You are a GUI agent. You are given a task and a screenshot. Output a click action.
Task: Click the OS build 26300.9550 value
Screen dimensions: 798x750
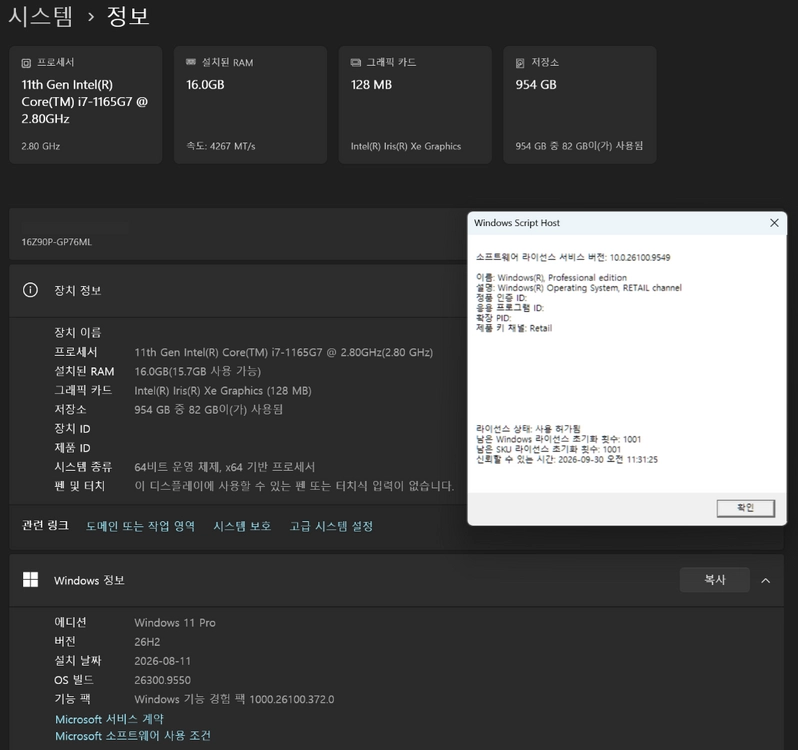pyautogui.click(x=162, y=680)
